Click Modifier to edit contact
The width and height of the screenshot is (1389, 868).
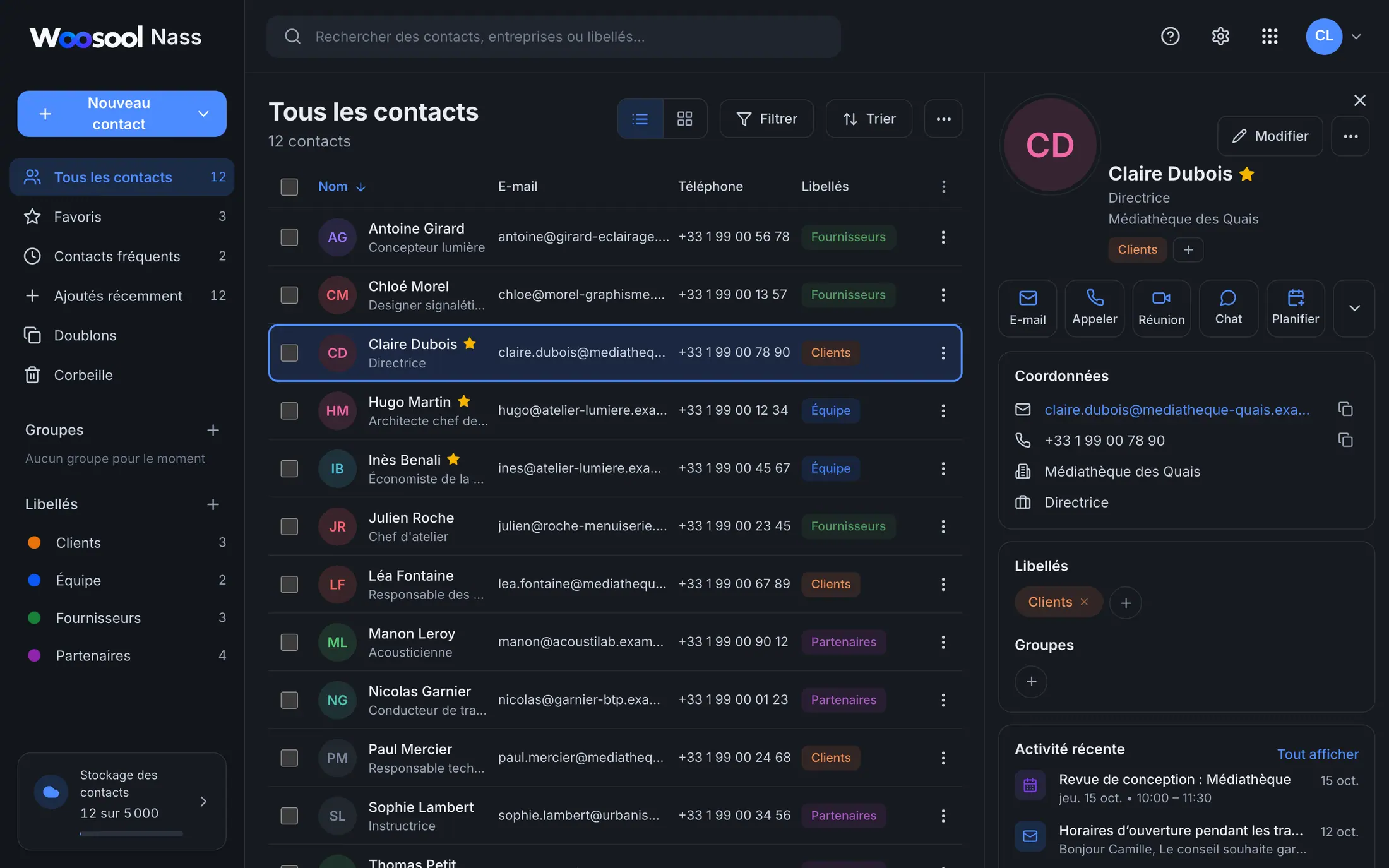(x=1270, y=136)
